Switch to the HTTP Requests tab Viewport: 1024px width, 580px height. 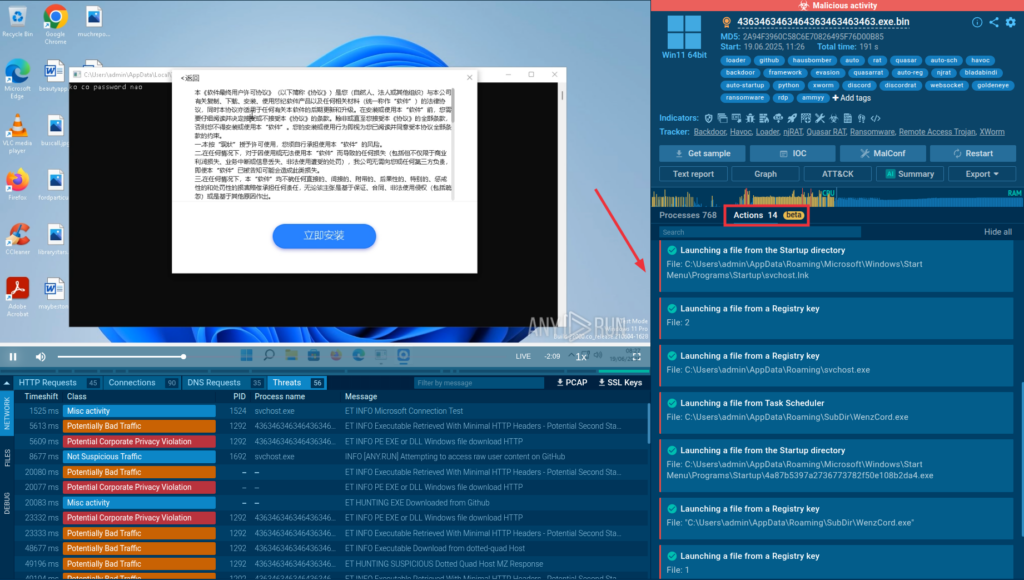[57, 383]
